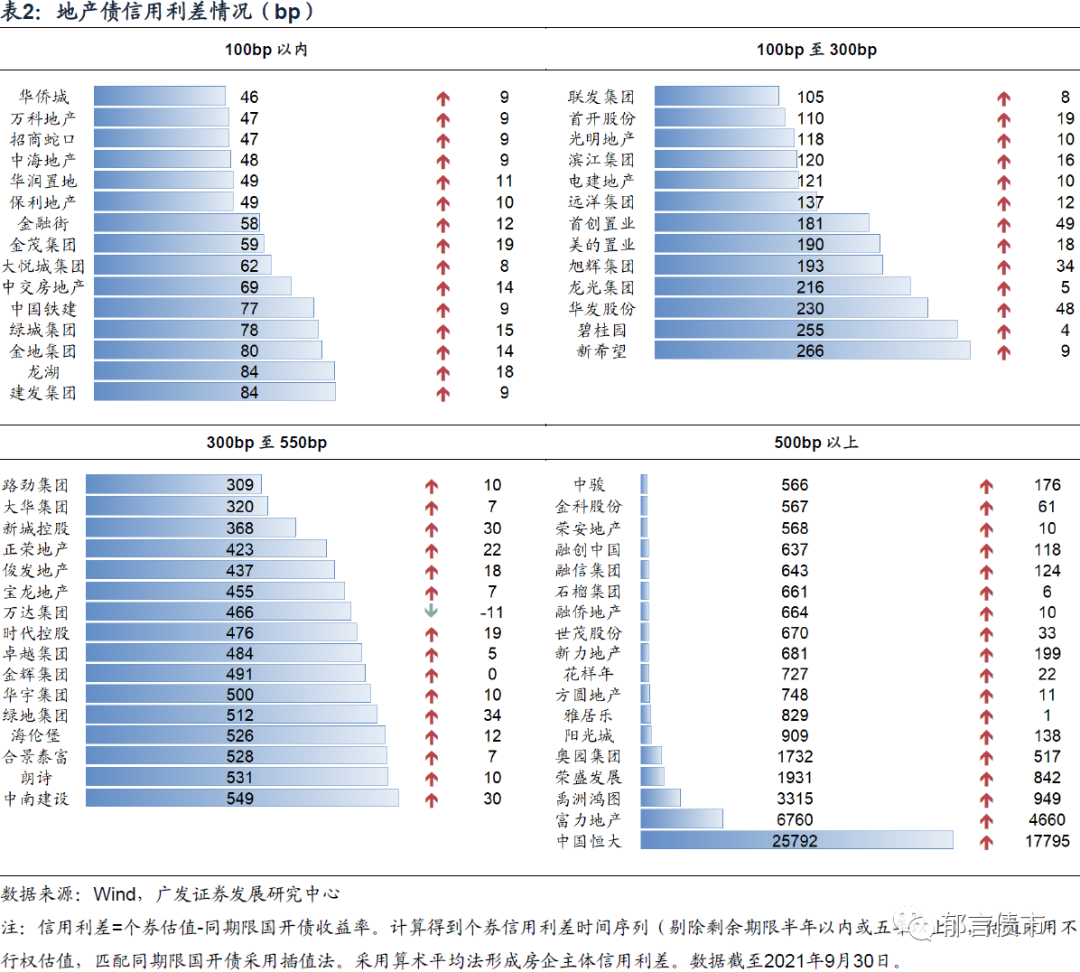Viewport: 1080px width, 972px height.
Task: Click the red up arrow for 龙湖
Action: click(x=443, y=373)
